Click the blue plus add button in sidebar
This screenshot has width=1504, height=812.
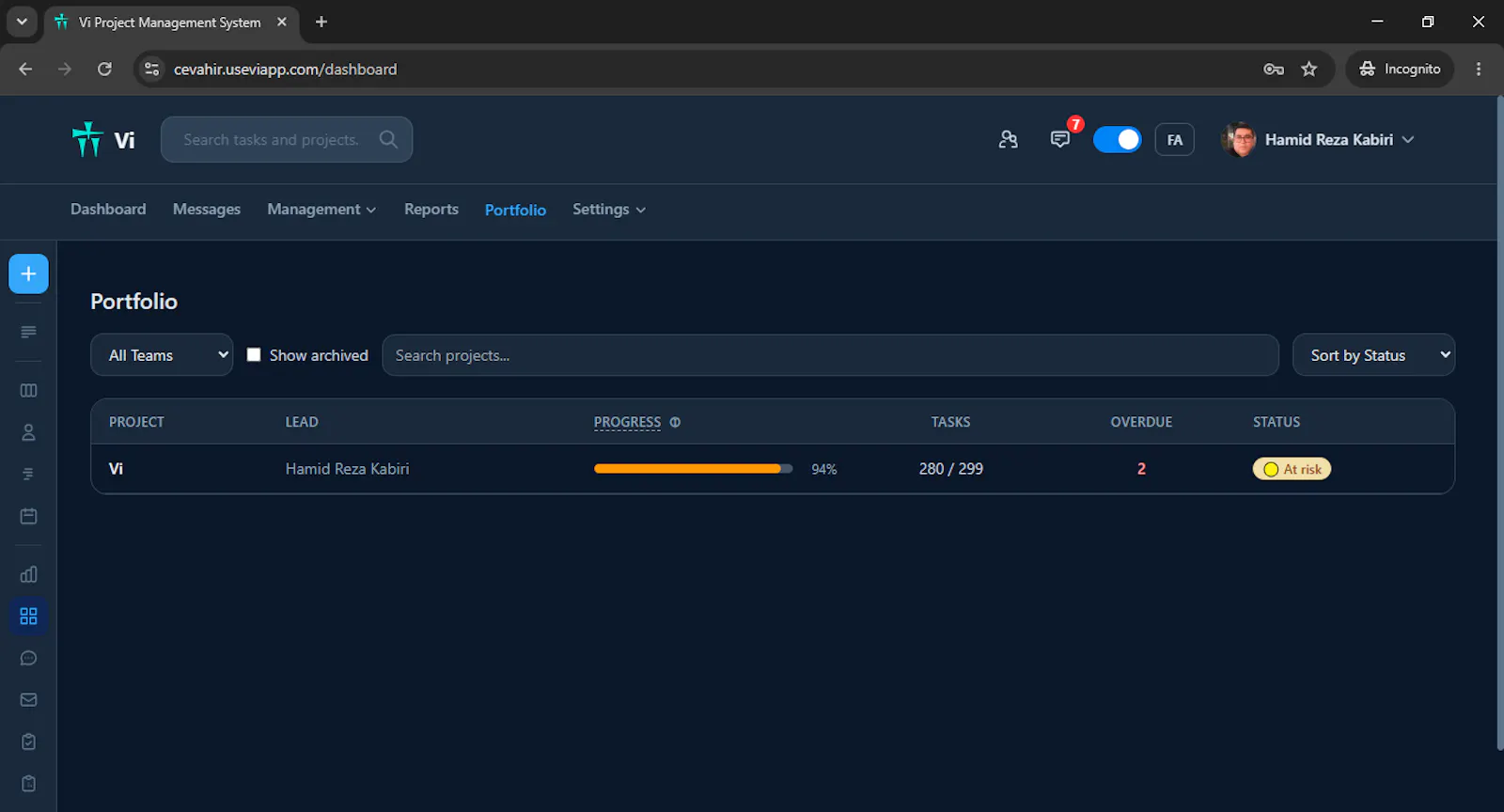point(28,273)
